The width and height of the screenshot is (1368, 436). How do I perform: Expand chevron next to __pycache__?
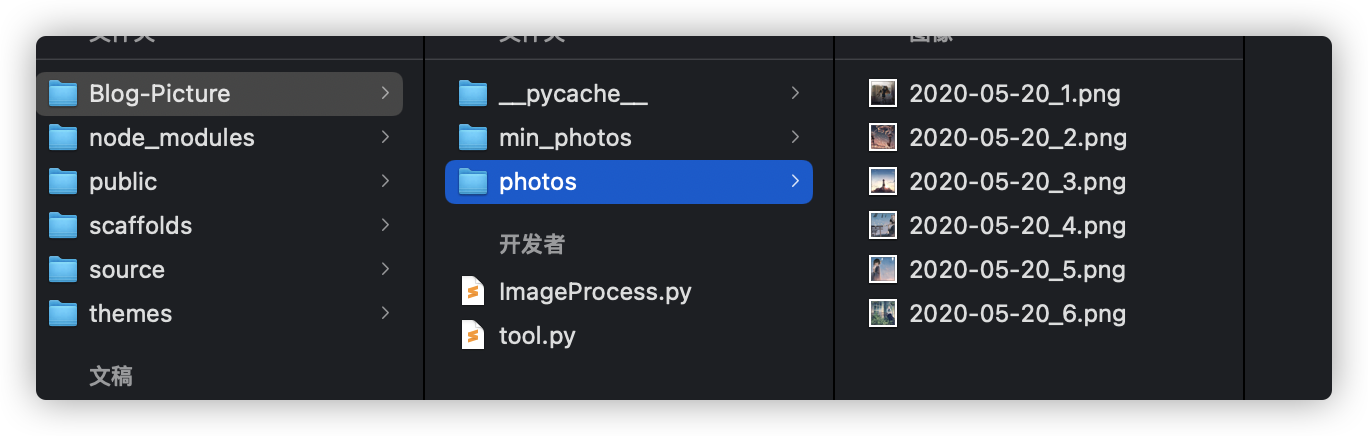795,93
